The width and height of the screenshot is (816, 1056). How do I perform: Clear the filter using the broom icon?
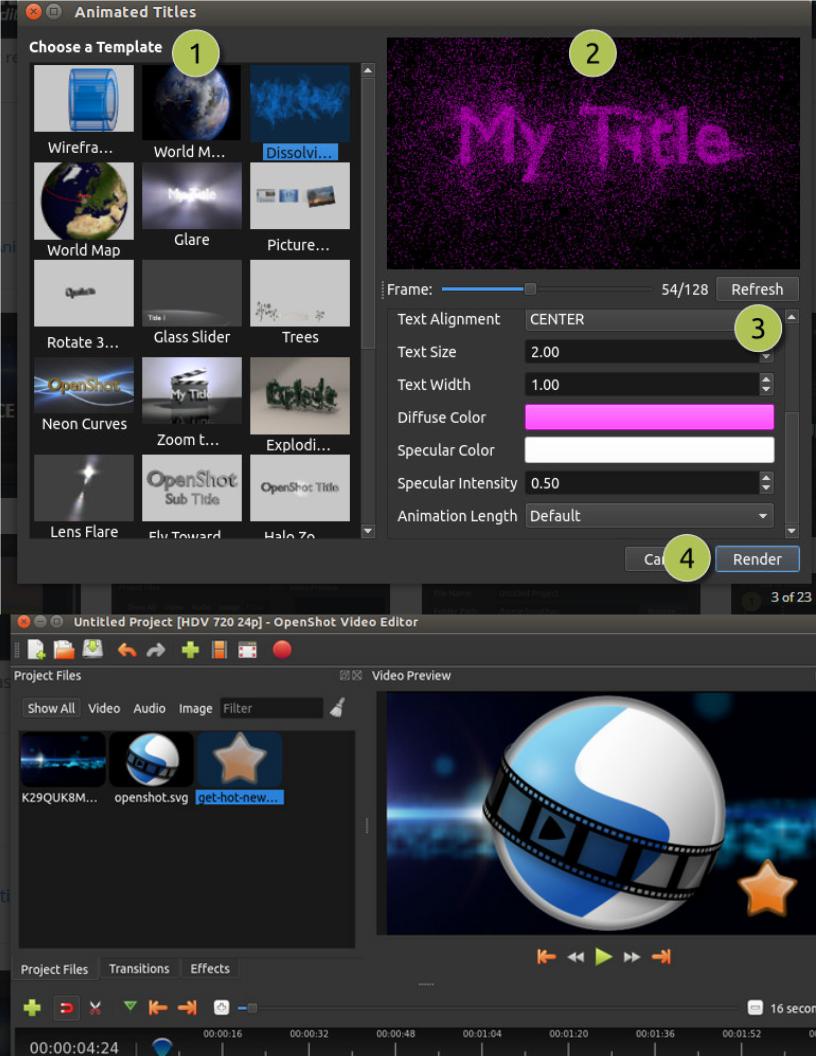(337, 708)
